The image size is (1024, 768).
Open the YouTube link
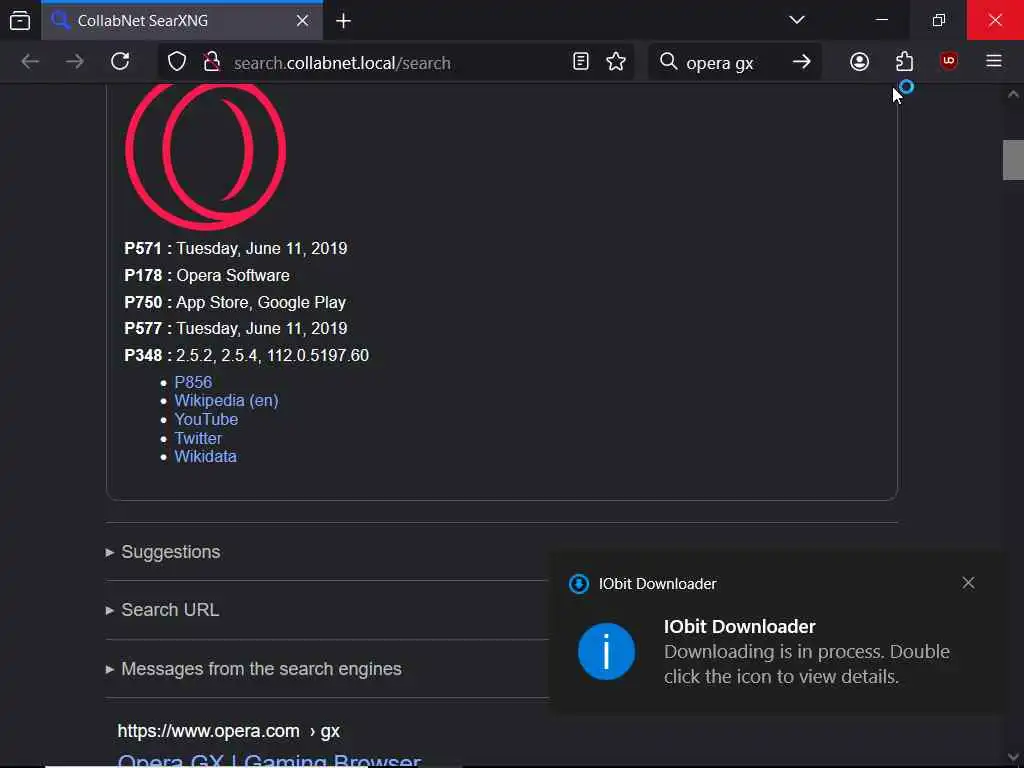[206, 419]
